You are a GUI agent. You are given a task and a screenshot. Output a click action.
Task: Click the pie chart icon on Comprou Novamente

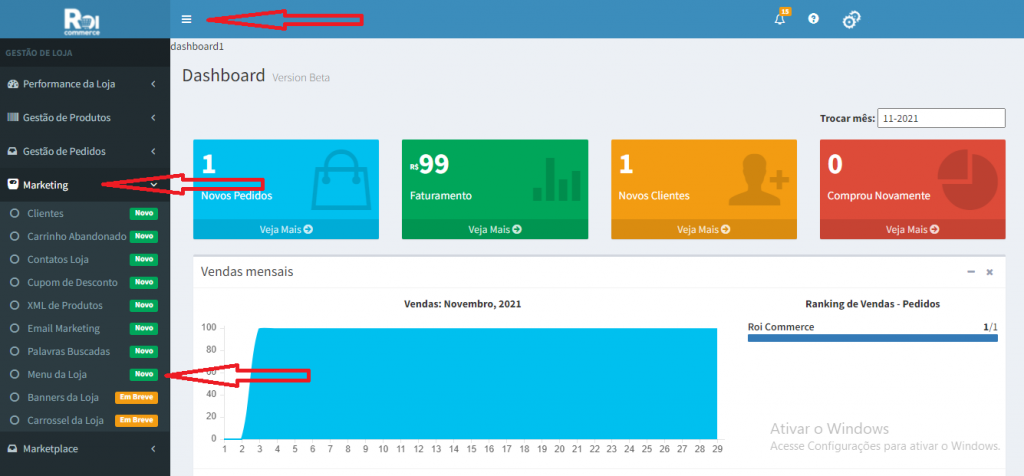pos(967,179)
